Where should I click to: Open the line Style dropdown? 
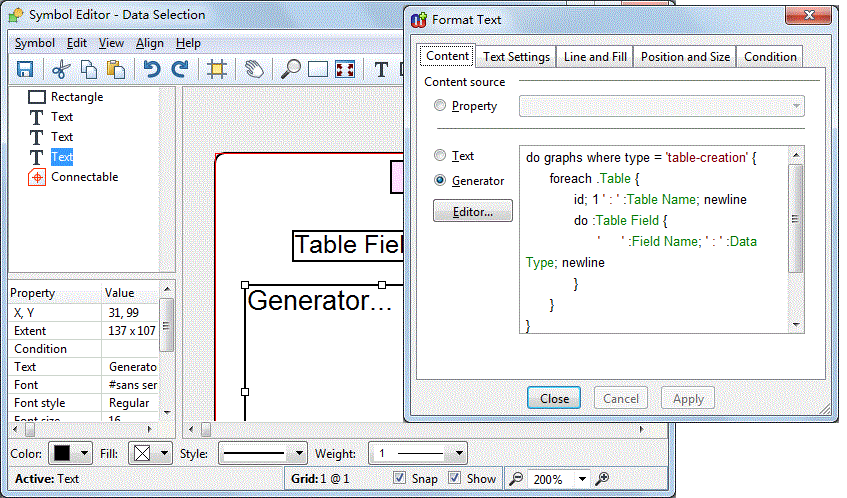tap(260, 453)
